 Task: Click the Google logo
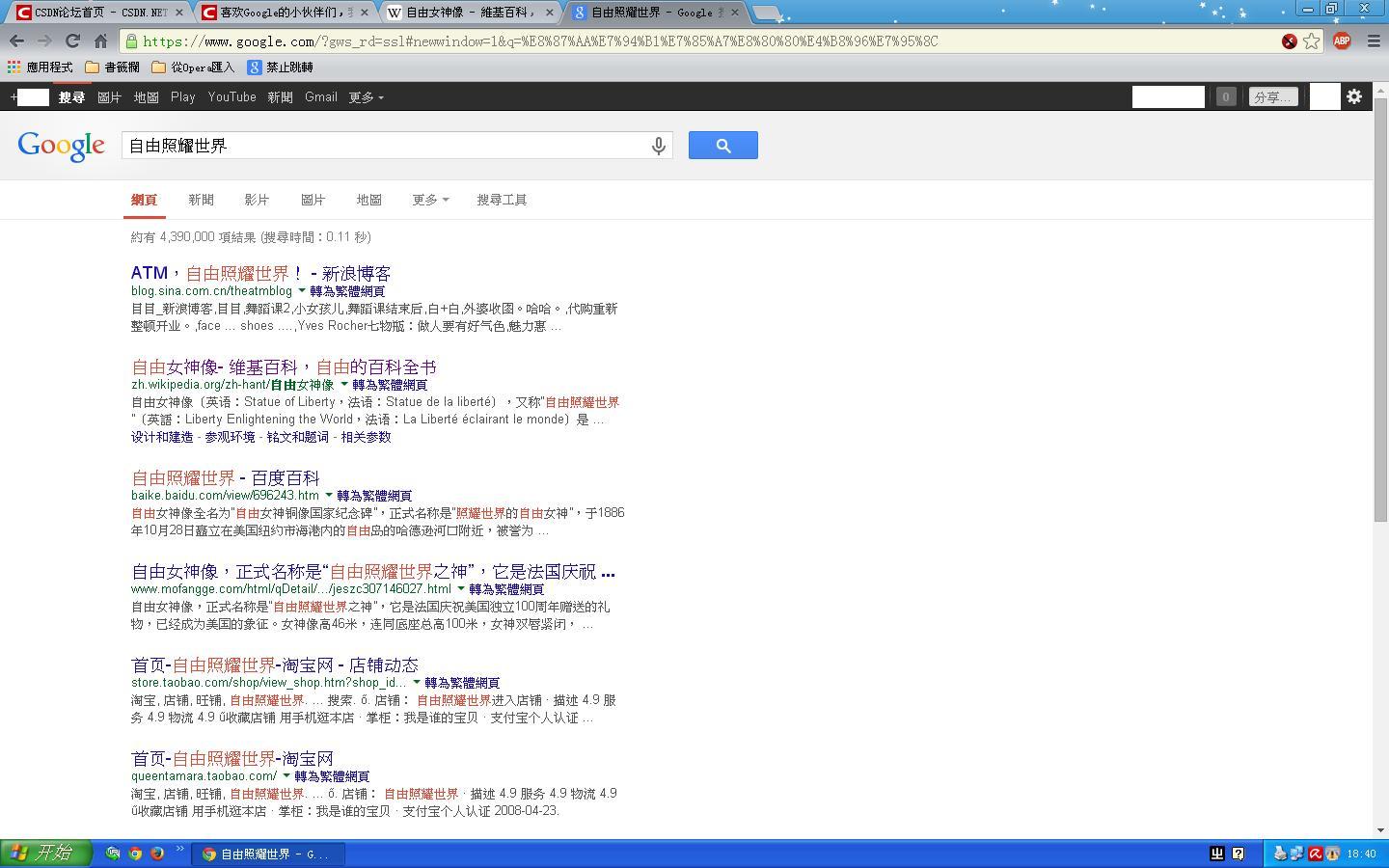pyautogui.click(x=61, y=146)
